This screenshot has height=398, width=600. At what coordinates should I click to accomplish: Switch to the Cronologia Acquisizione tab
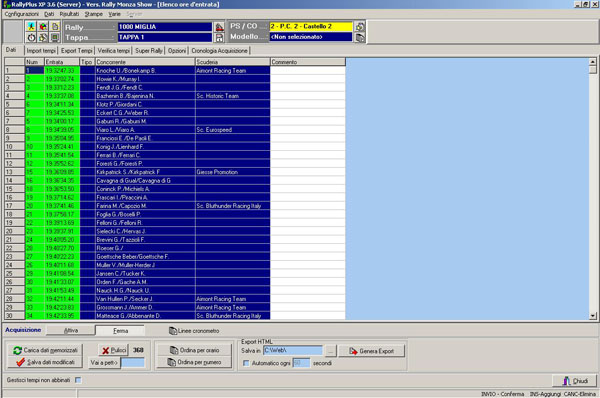219,51
